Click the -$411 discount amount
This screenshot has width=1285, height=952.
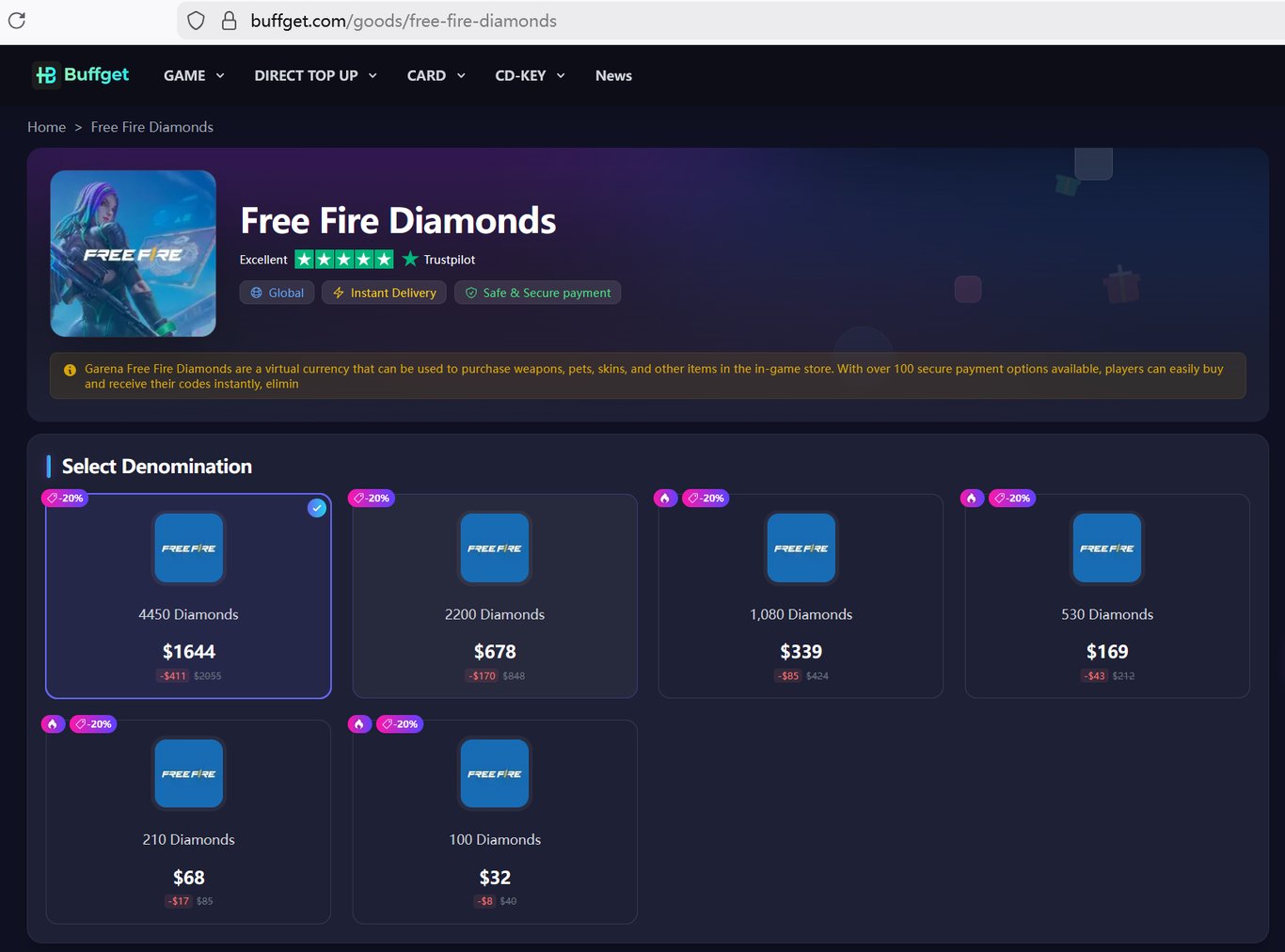(x=173, y=675)
